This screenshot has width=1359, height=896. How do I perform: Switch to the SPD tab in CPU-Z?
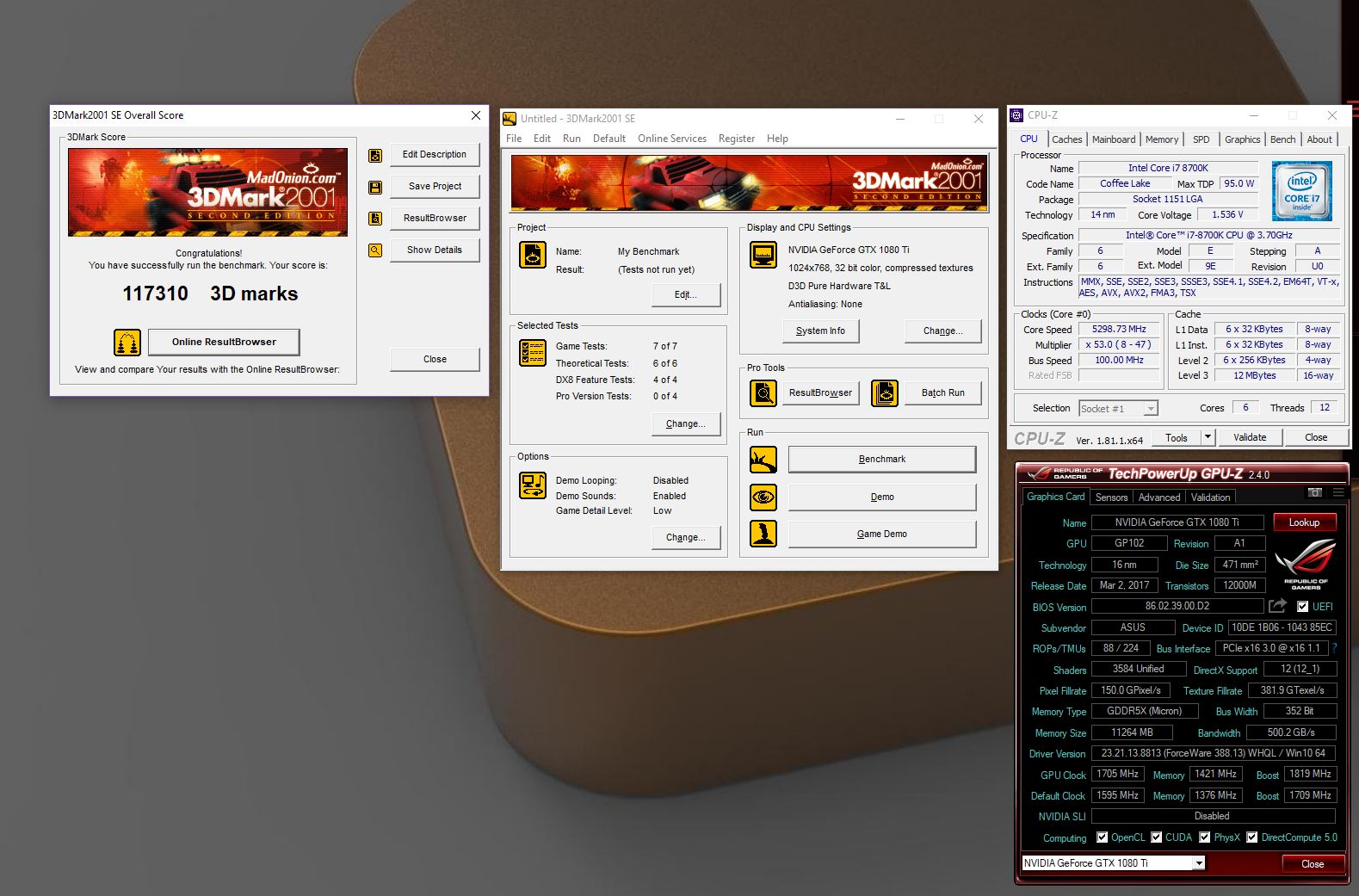(x=1201, y=139)
